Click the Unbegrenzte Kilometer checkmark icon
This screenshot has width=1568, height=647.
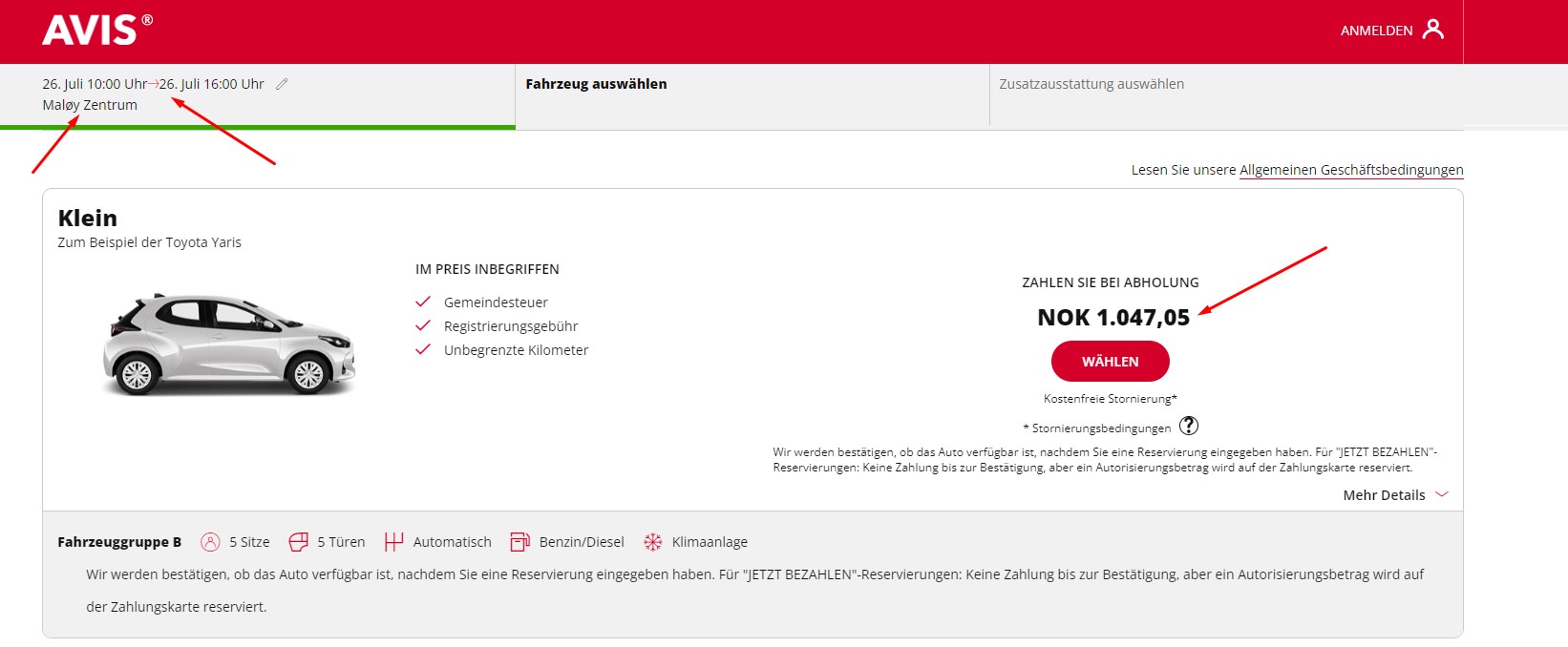(x=423, y=349)
